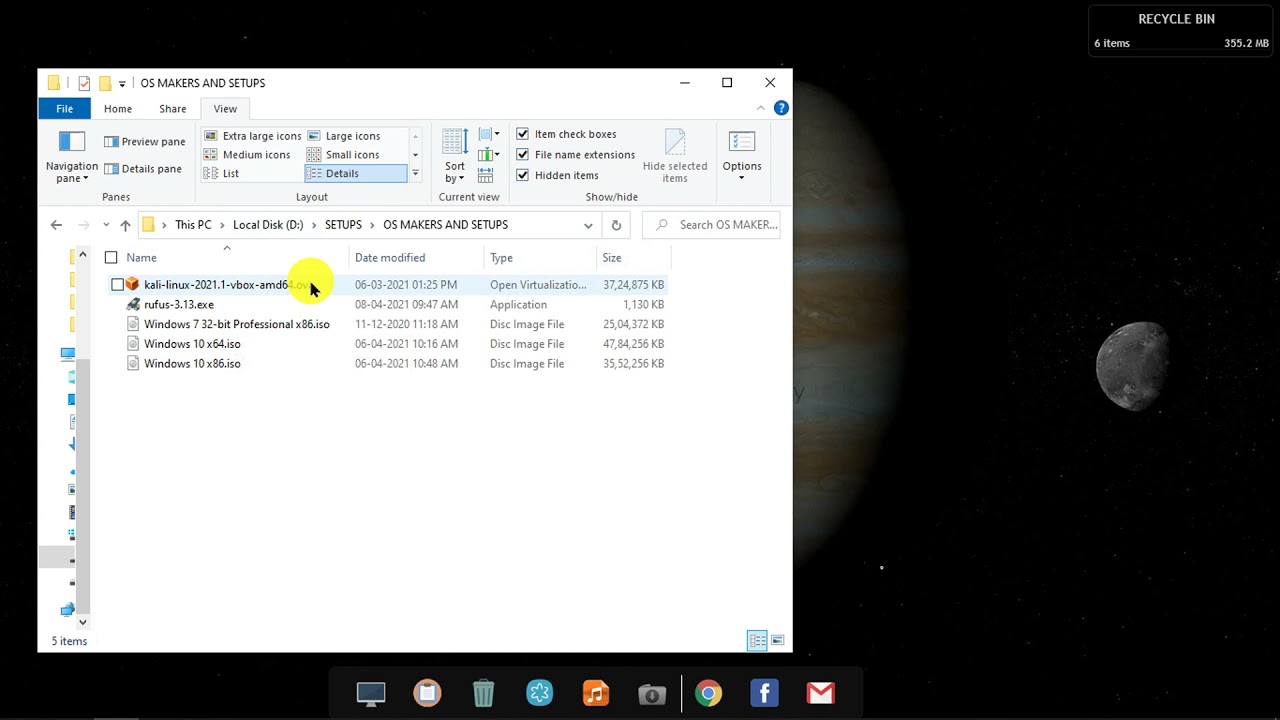Open This PC monitor dock icon

[x=371, y=693]
